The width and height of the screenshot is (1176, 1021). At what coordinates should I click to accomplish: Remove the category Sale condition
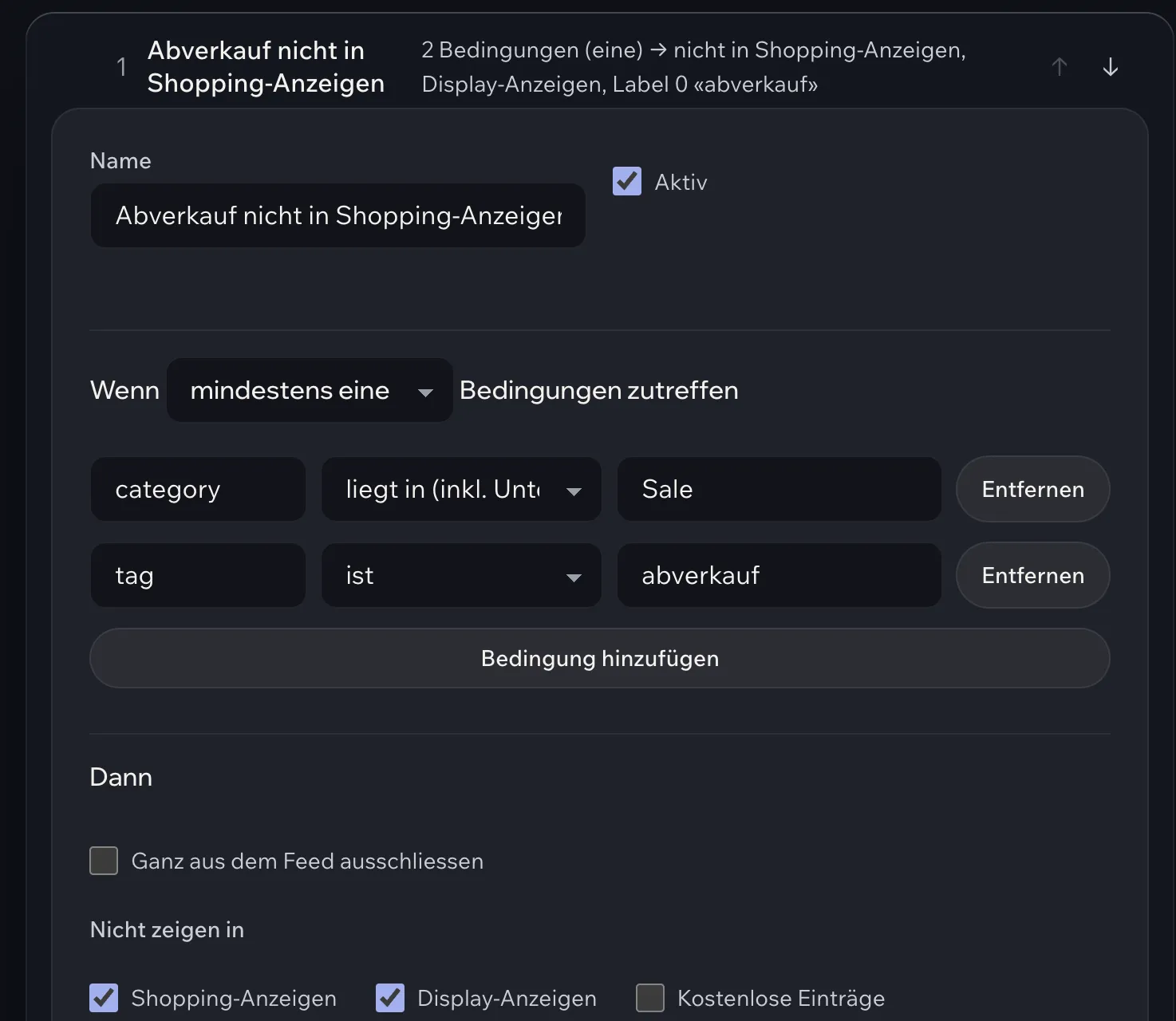tap(1032, 489)
